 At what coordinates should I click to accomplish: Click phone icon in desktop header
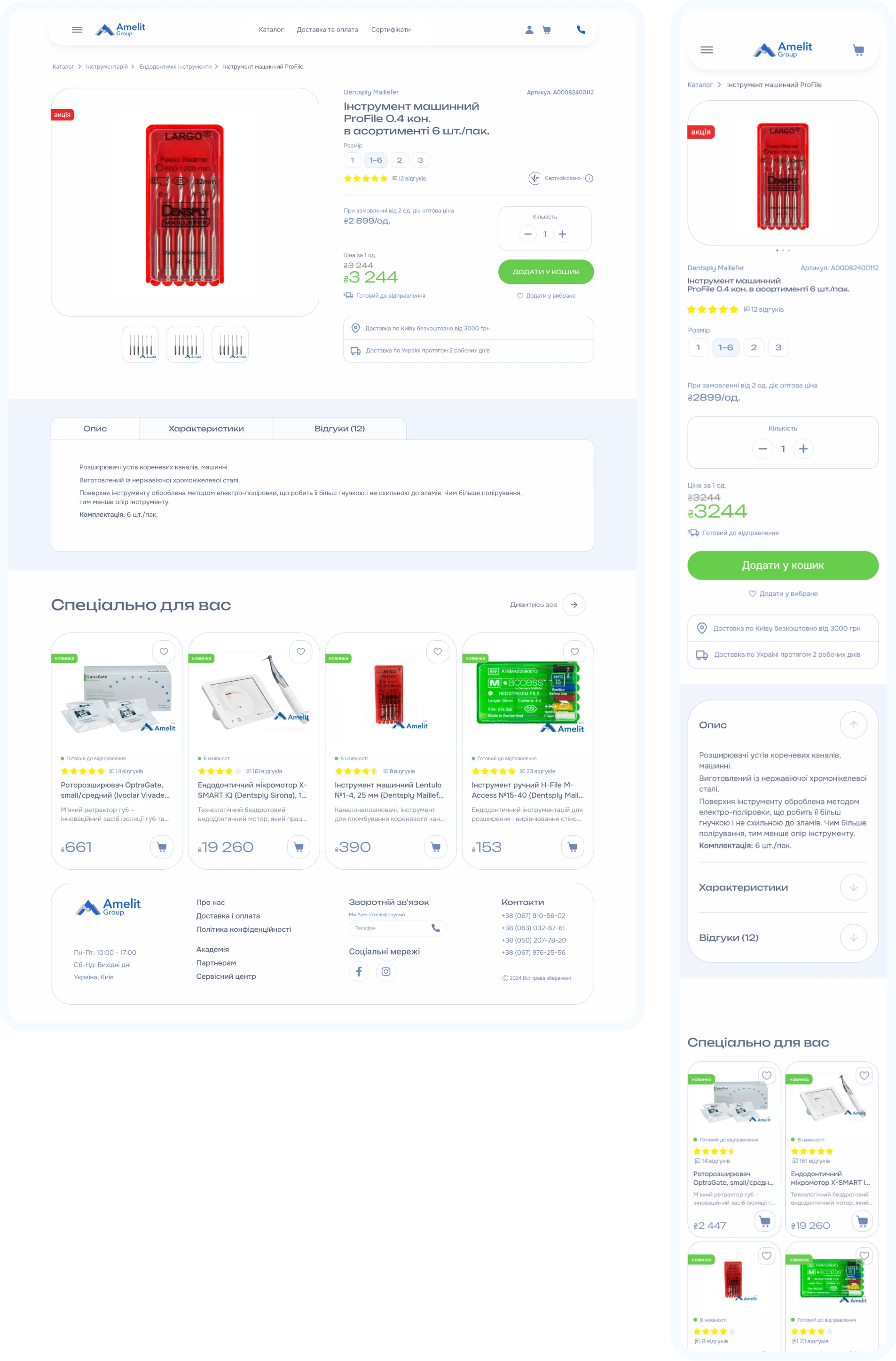[x=581, y=30]
